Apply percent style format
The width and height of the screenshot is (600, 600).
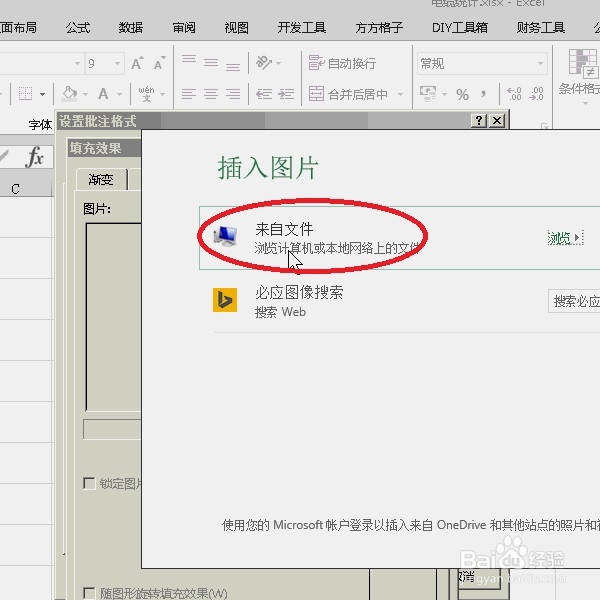click(x=462, y=94)
